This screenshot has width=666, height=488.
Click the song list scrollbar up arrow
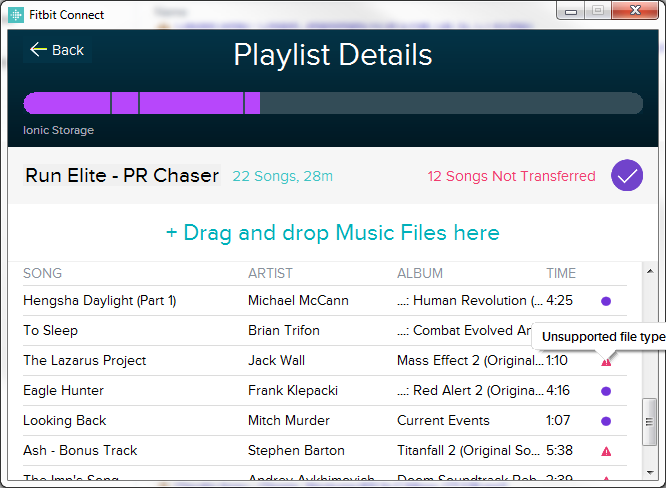tap(650, 271)
